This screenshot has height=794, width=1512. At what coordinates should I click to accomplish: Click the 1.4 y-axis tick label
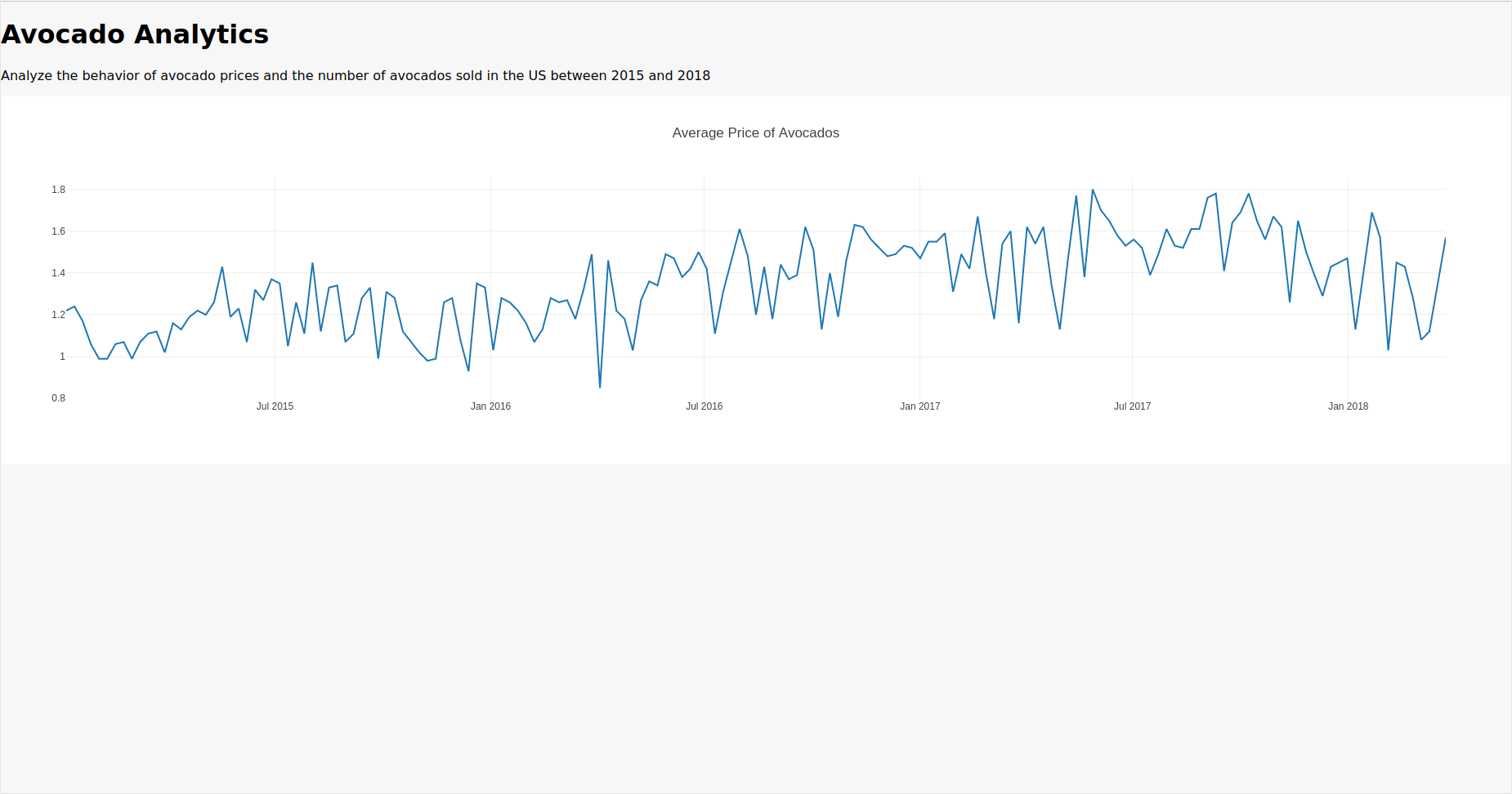pos(58,273)
